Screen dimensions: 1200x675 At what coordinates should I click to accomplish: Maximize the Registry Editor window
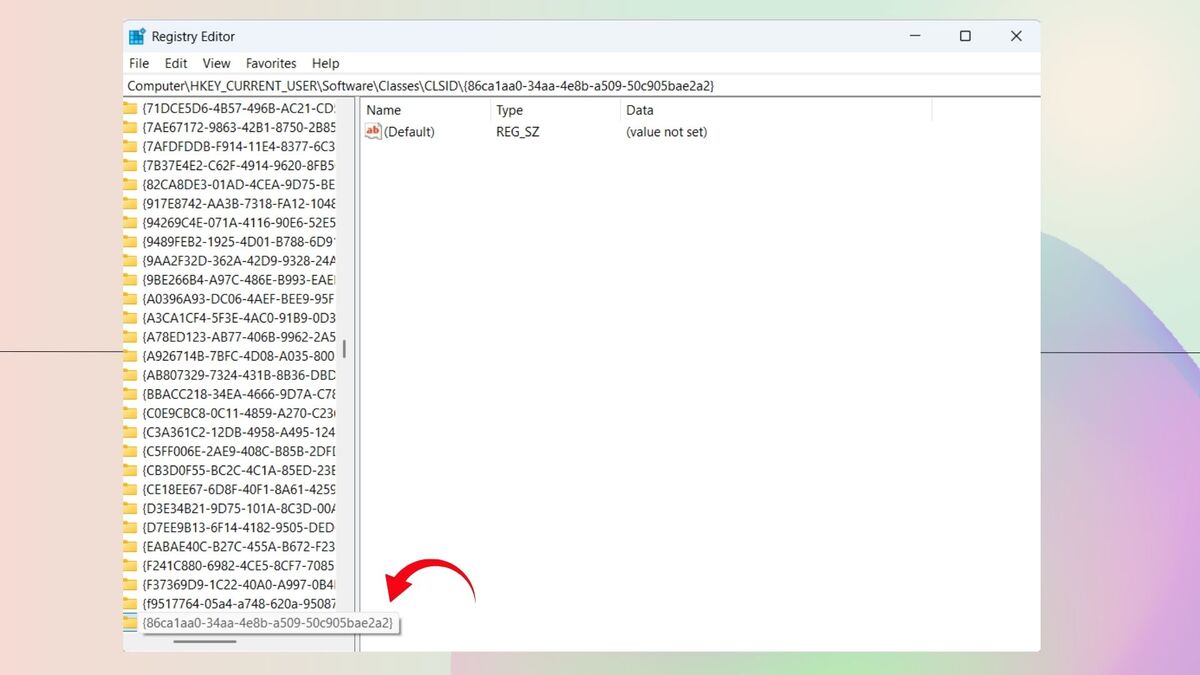pyautogui.click(x=965, y=36)
